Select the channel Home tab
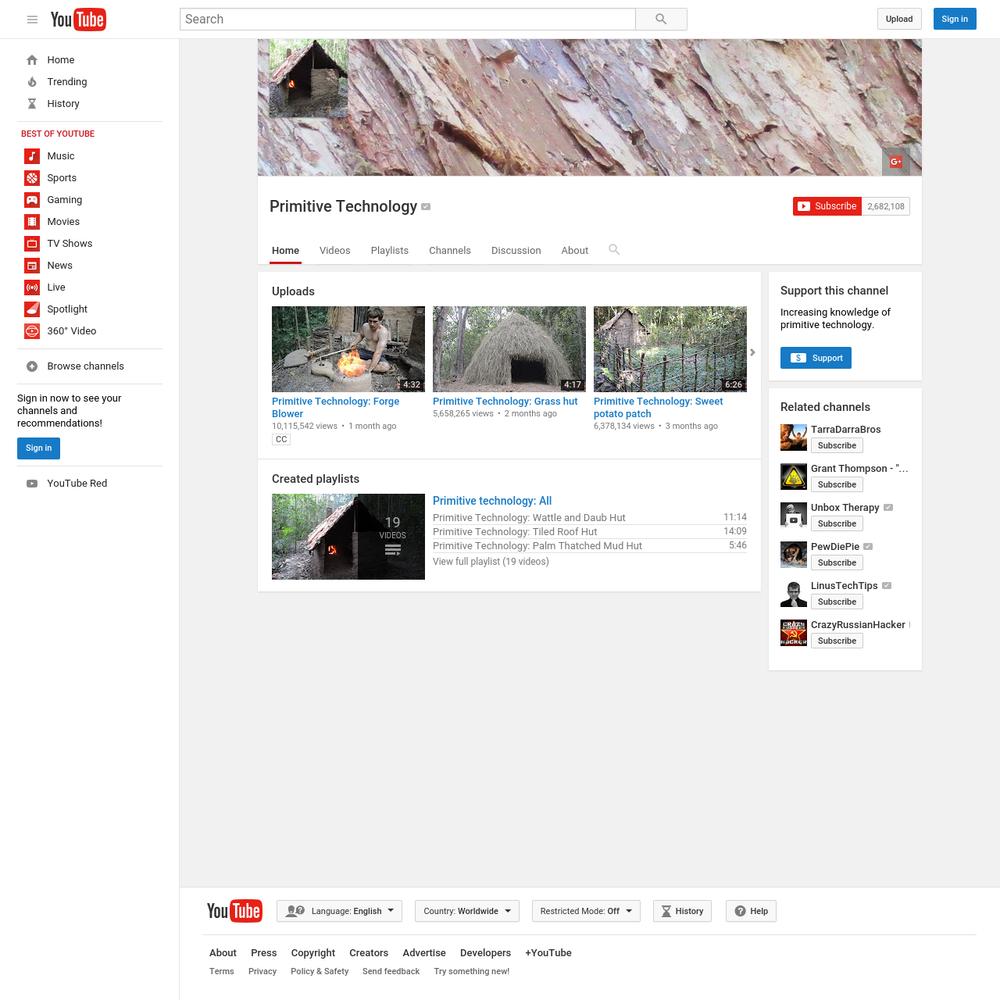This screenshot has width=1000, height=1000. [x=285, y=251]
